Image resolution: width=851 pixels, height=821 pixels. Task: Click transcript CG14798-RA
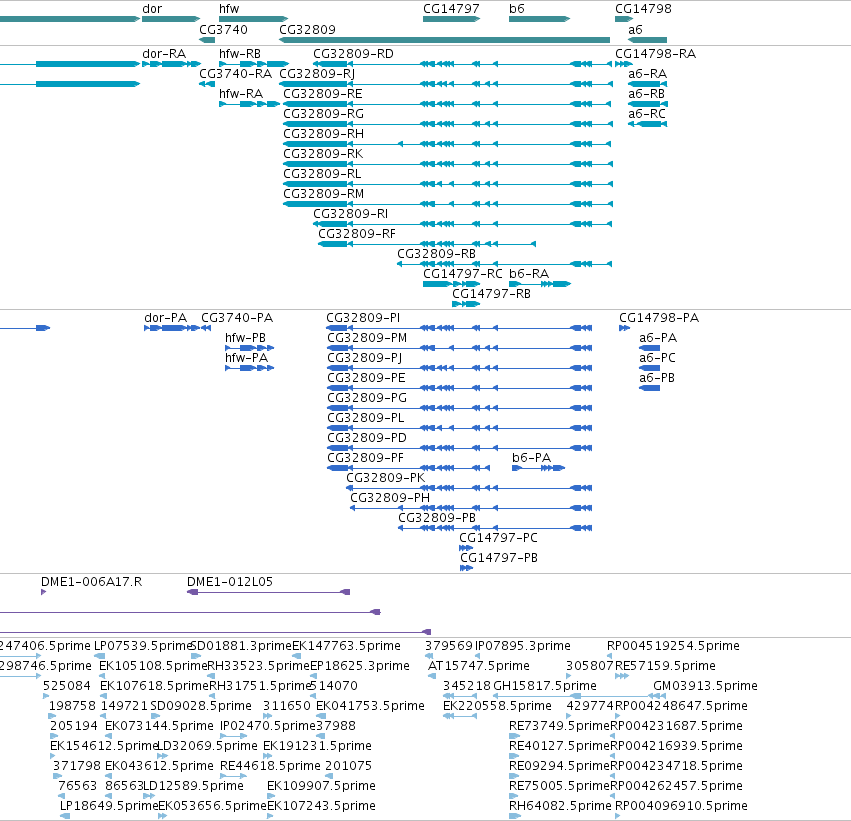(x=656, y=54)
